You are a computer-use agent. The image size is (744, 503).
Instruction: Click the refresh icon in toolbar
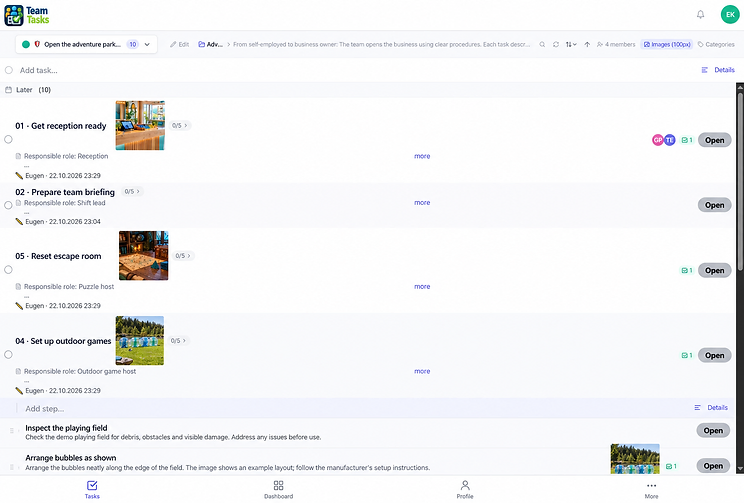pyautogui.click(x=556, y=45)
